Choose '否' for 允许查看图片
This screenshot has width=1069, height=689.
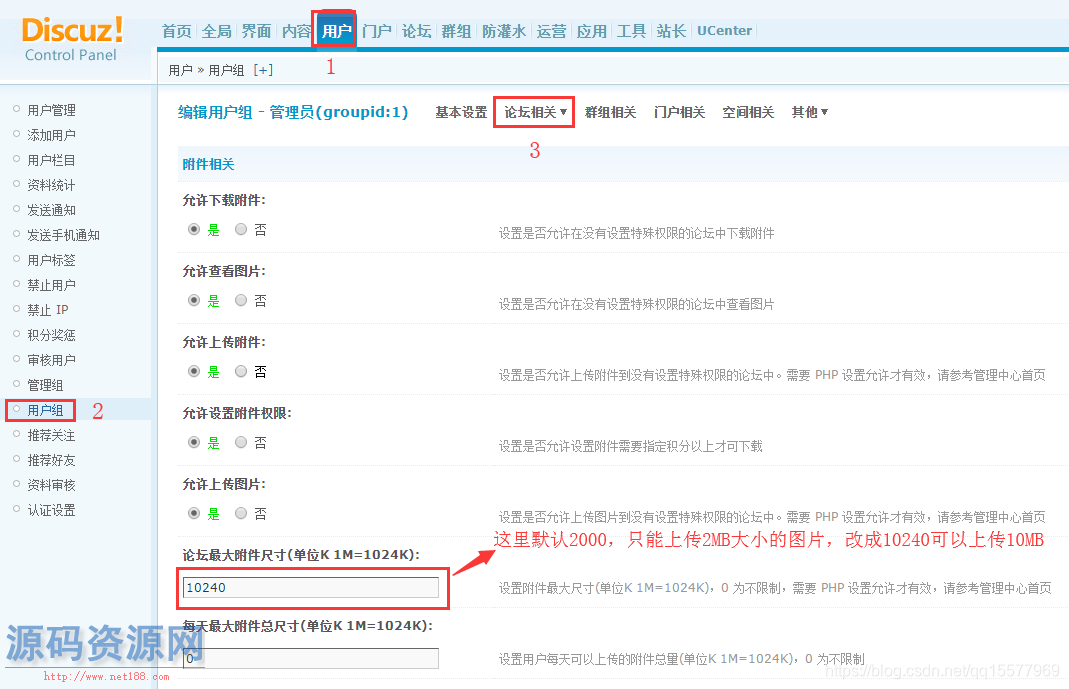click(241, 300)
